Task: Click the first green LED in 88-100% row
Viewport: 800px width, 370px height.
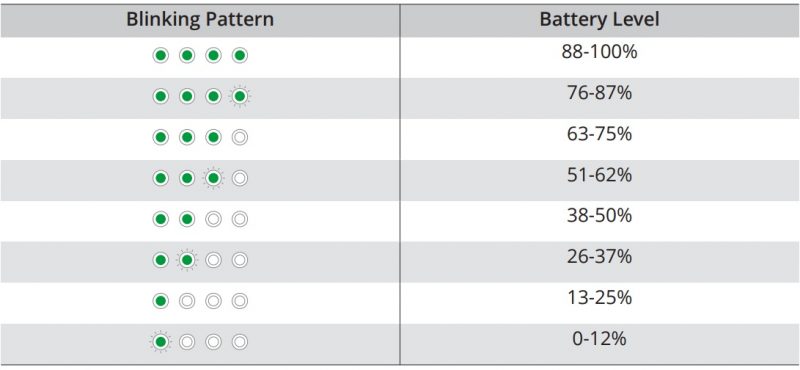Action: coord(161,56)
